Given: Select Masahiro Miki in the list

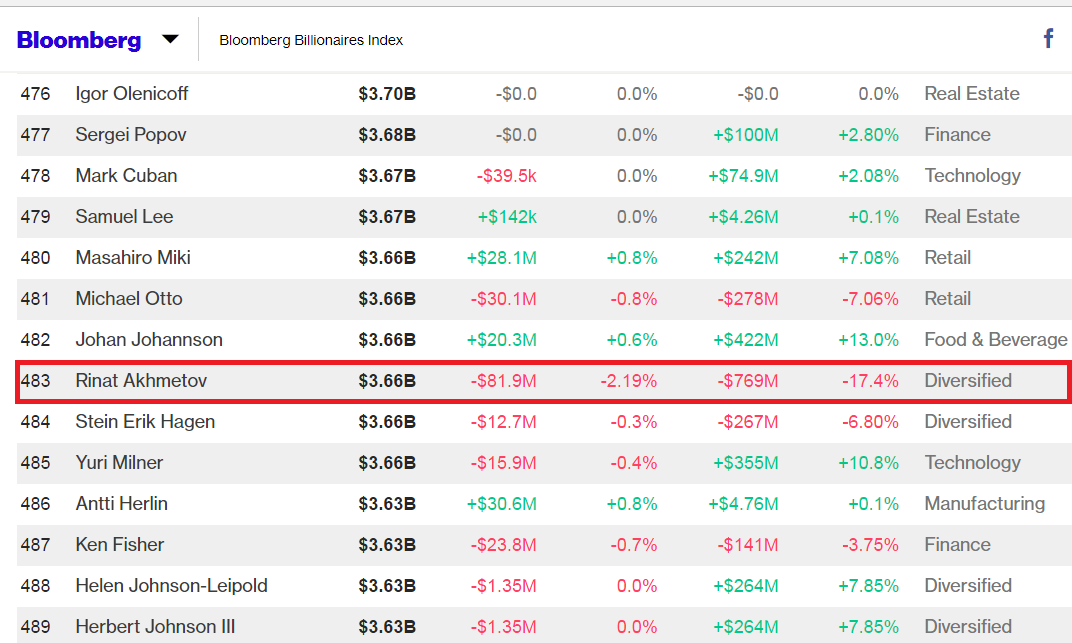Looking at the screenshot, I should click(133, 258).
